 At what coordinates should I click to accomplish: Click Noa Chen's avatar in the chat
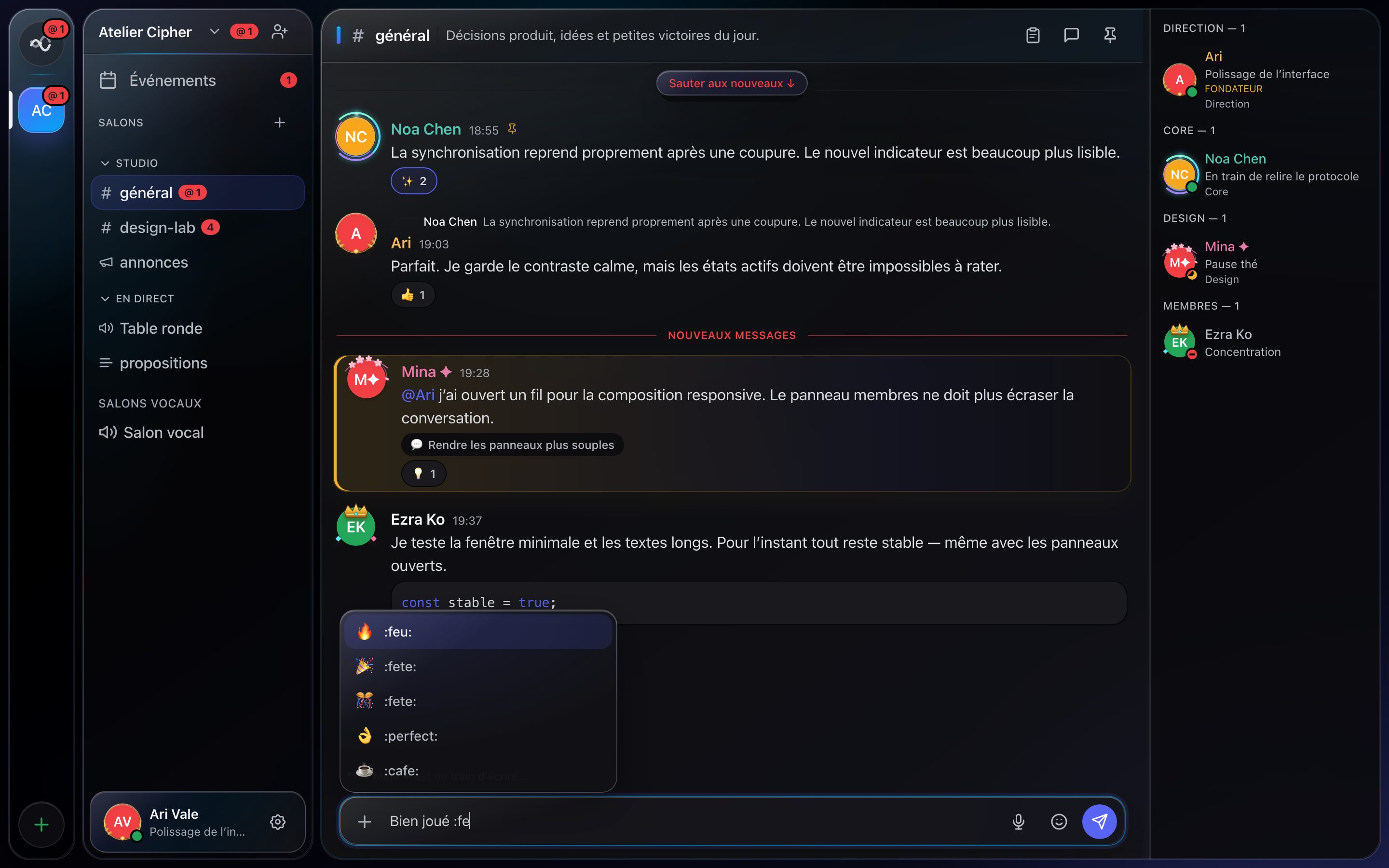[x=356, y=136]
